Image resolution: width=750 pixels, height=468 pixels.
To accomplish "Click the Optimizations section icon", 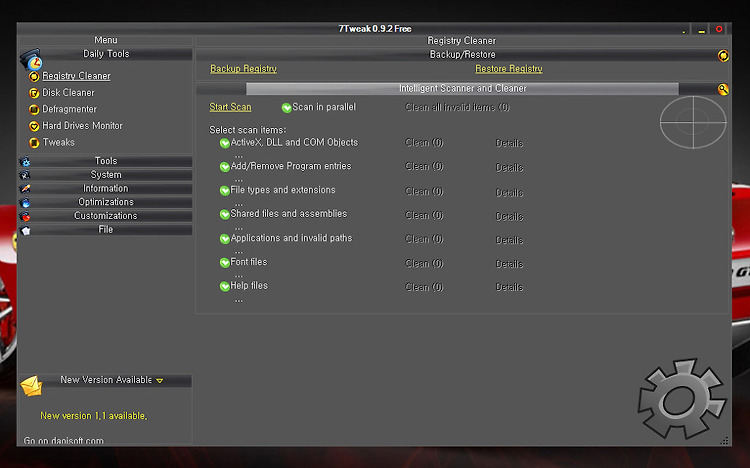I will tap(25, 203).
